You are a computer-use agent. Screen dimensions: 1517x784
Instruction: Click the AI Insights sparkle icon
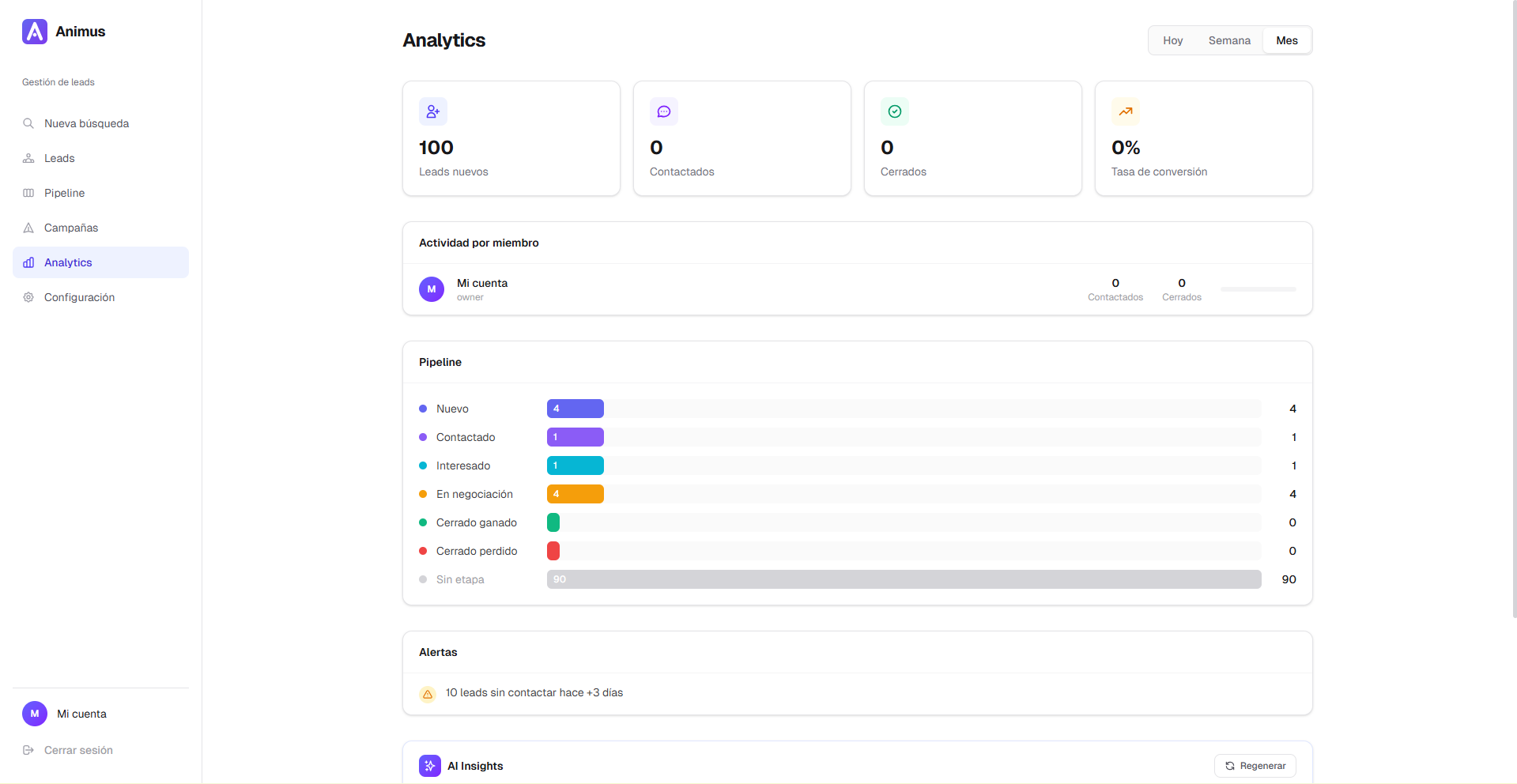(x=429, y=766)
